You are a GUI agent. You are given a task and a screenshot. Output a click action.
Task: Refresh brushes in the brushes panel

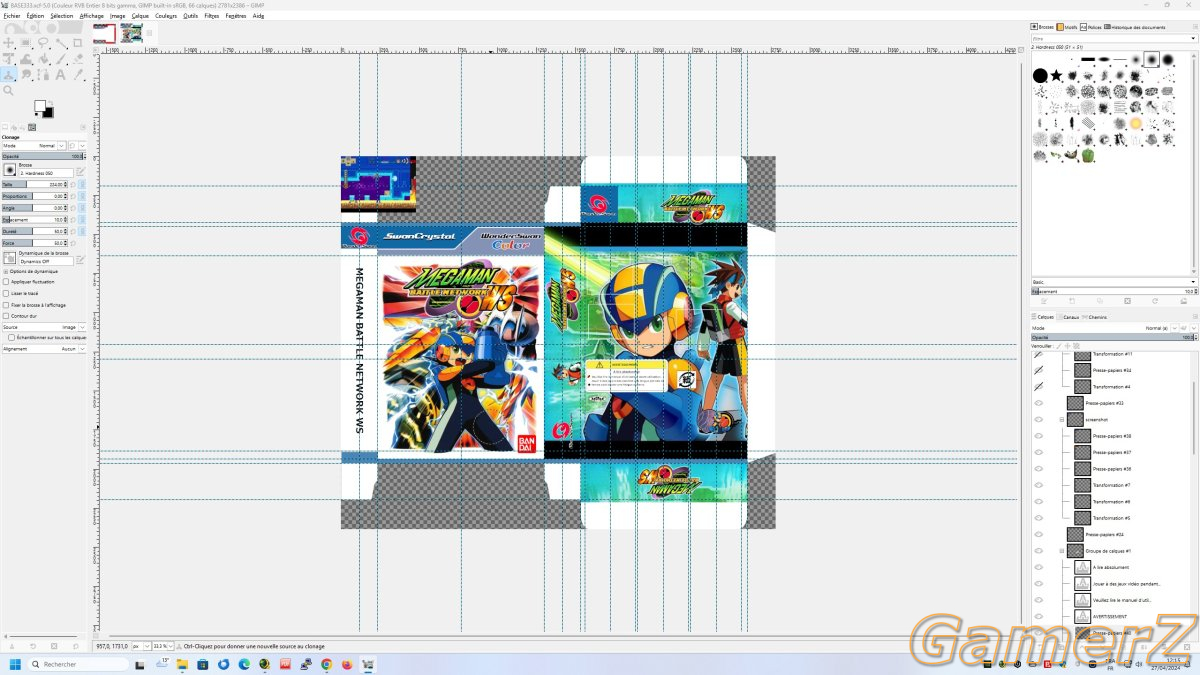pos(1155,301)
